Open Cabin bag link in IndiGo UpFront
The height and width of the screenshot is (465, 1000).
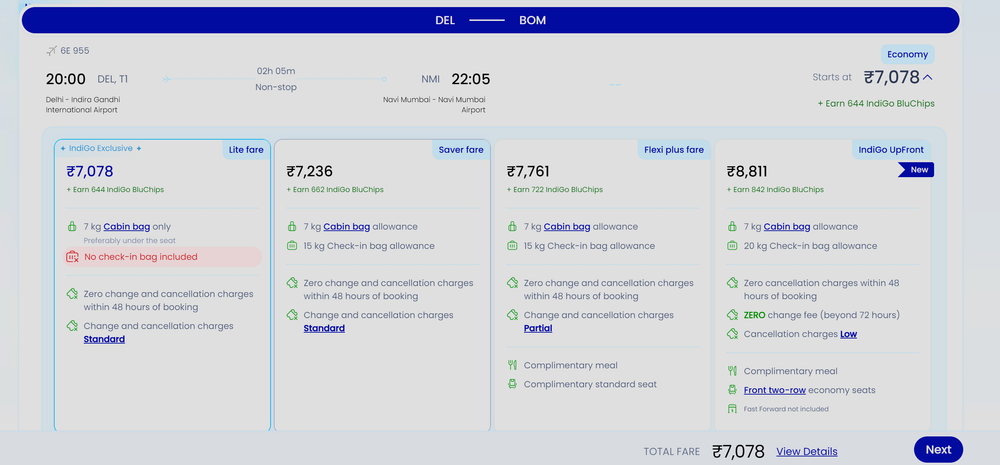click(787, 226)
